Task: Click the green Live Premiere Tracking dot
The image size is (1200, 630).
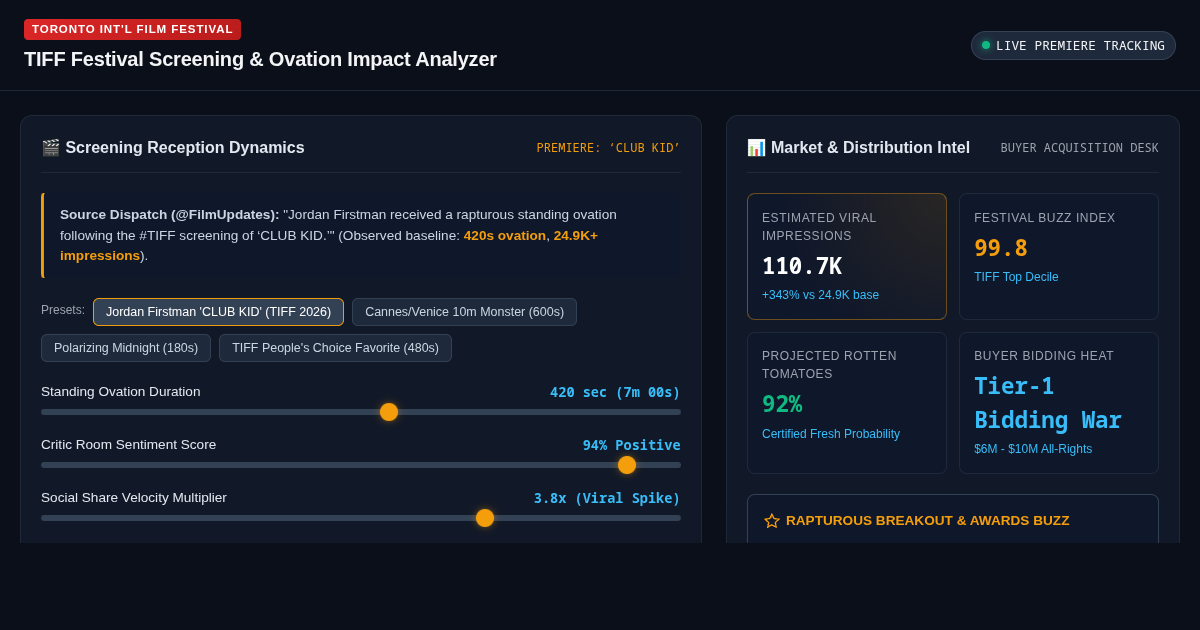Action: [986, 45]
